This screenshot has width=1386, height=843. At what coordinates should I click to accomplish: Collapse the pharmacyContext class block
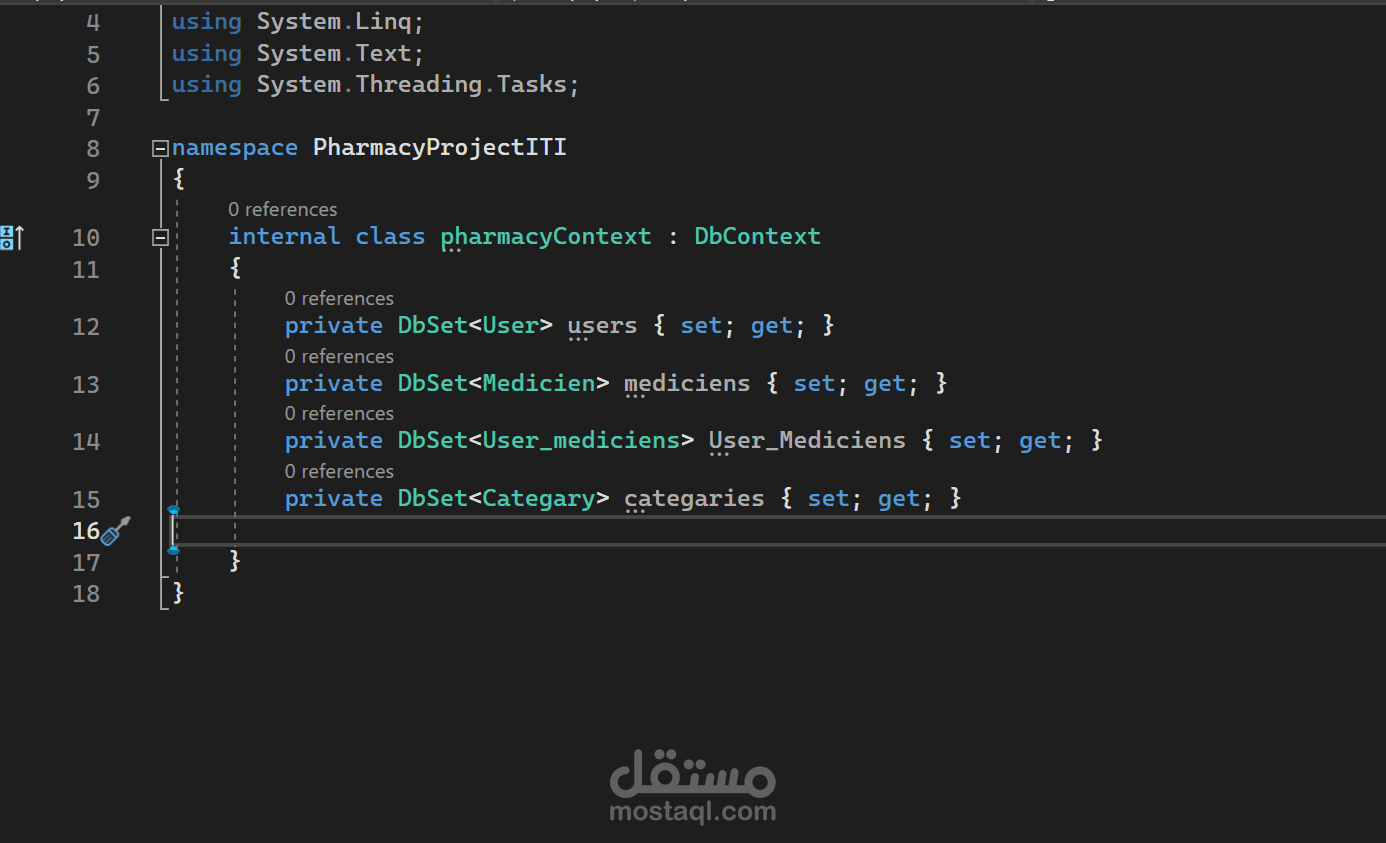(160, 237)
